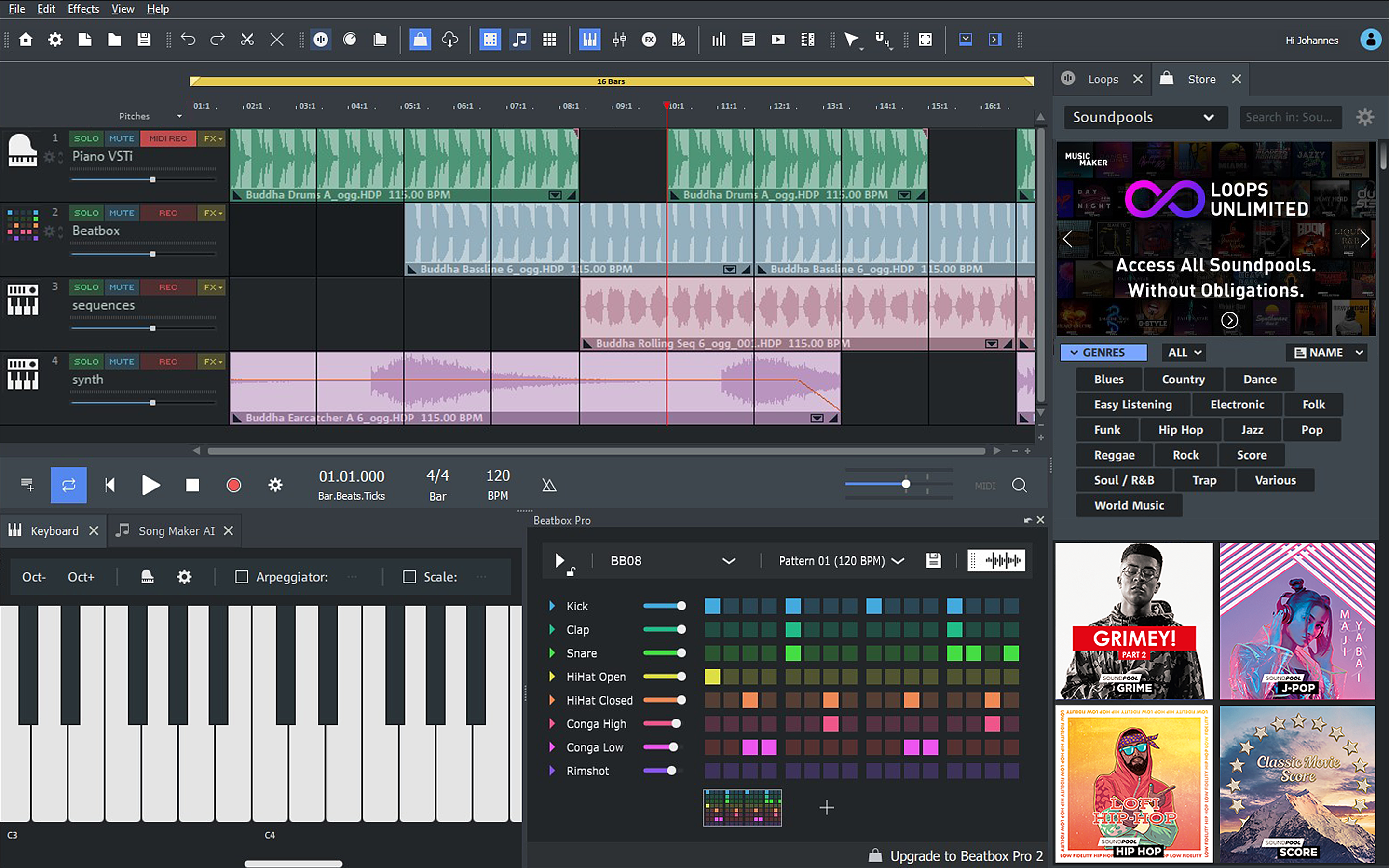Click the MIDI REC button on track 1

166,137
